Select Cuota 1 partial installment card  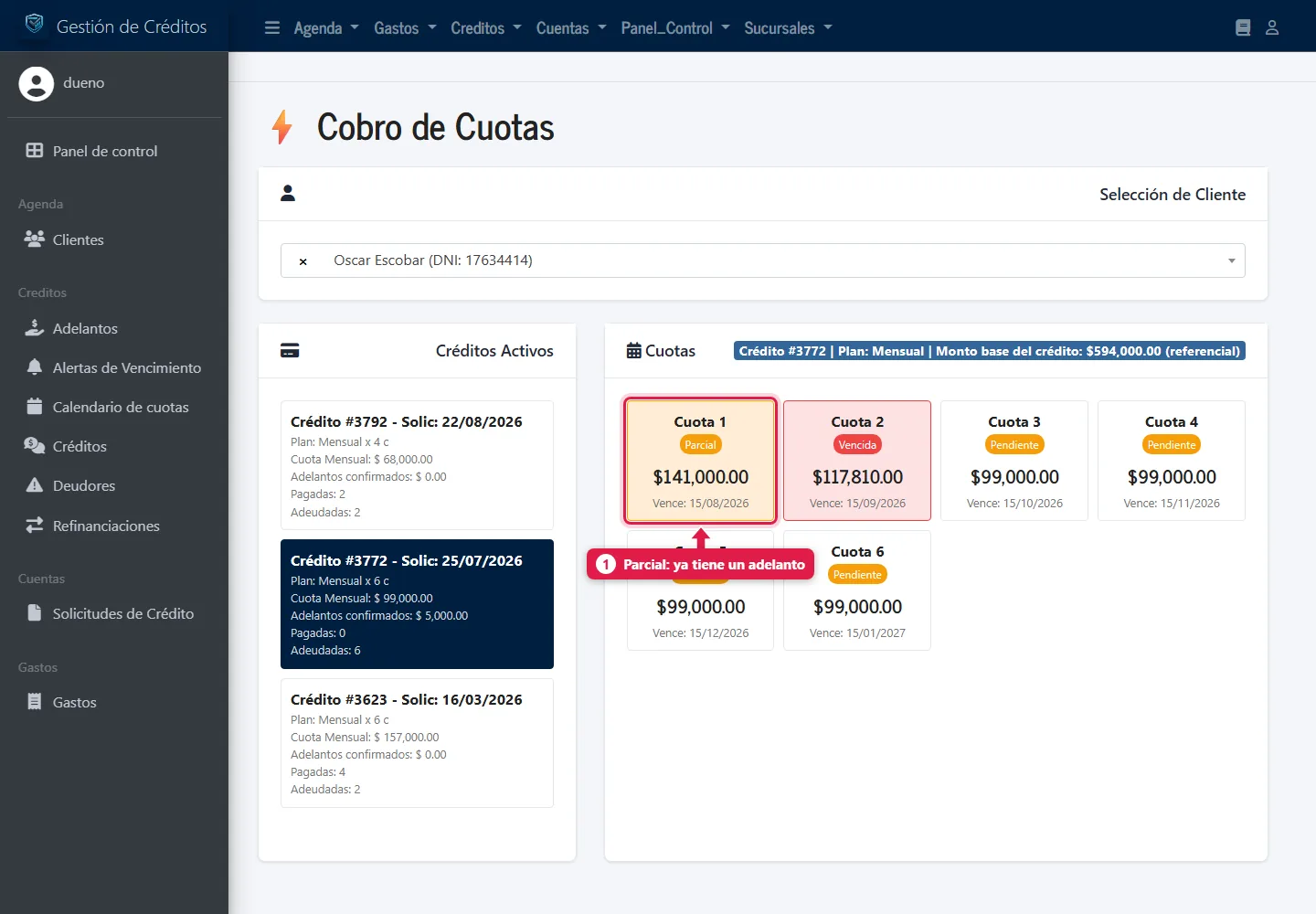700,461
